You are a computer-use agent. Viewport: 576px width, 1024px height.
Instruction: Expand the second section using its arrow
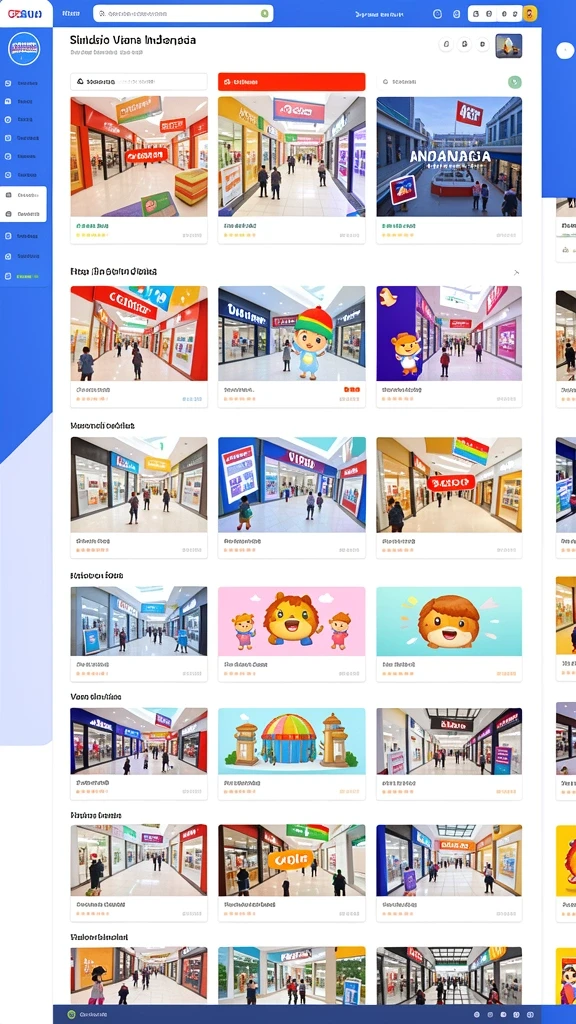pyautogui.click(x=516, y=272)
